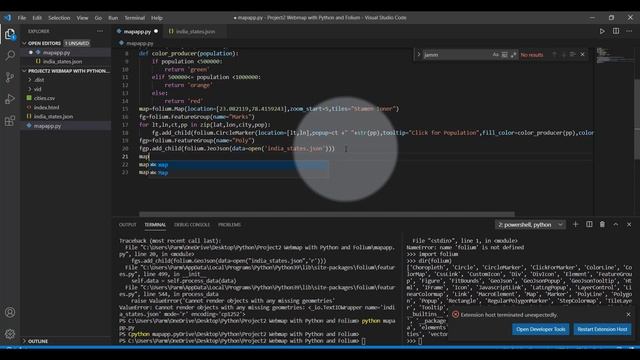Screen dimensions: 640x360
Task: Switch to the mapapp.py editor tab
Action: (138, 31)
